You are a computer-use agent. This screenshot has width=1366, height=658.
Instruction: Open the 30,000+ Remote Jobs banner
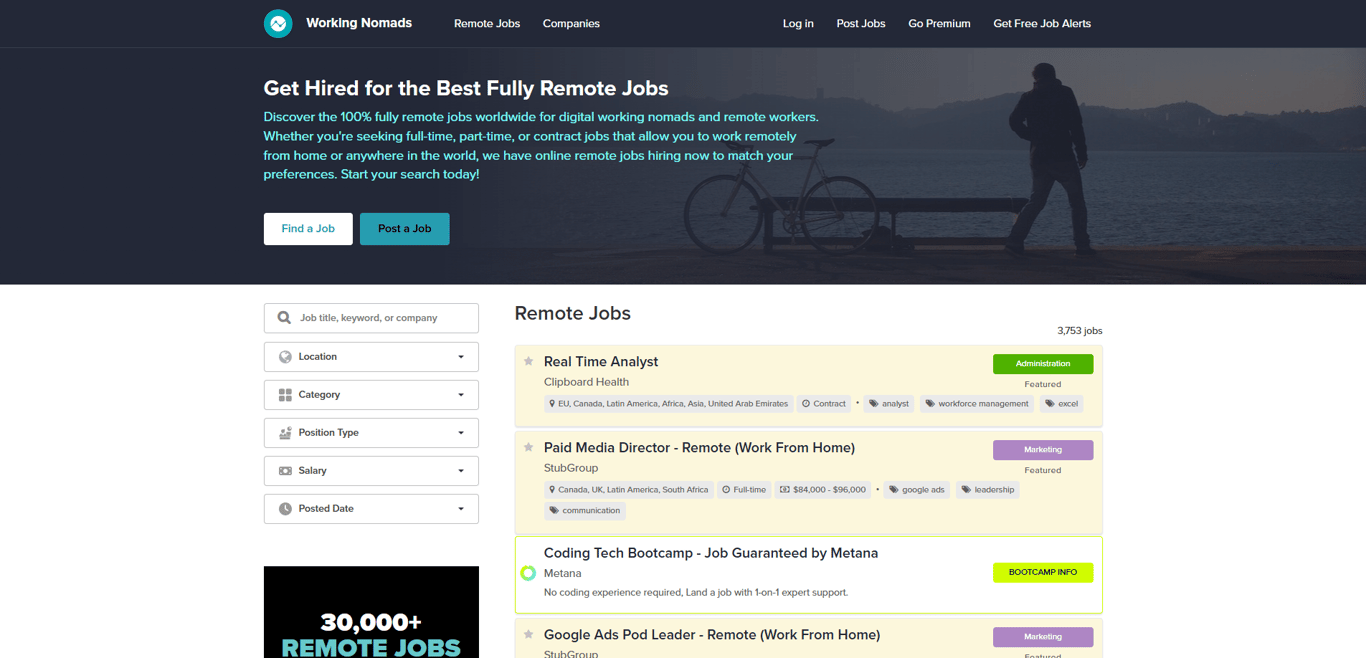[x=371, y=612]
